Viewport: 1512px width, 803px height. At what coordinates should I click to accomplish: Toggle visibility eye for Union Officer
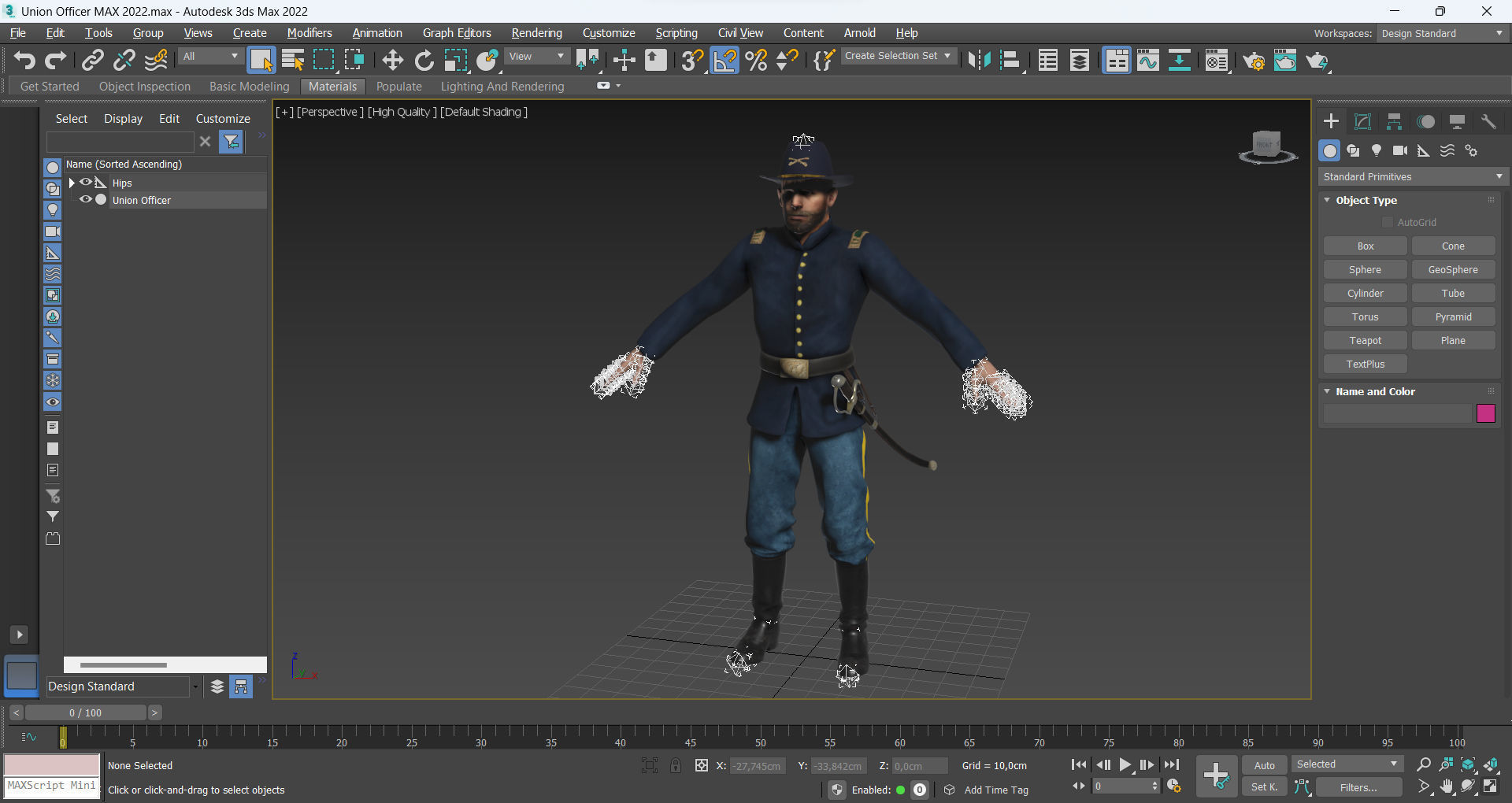tap(86, 200)
